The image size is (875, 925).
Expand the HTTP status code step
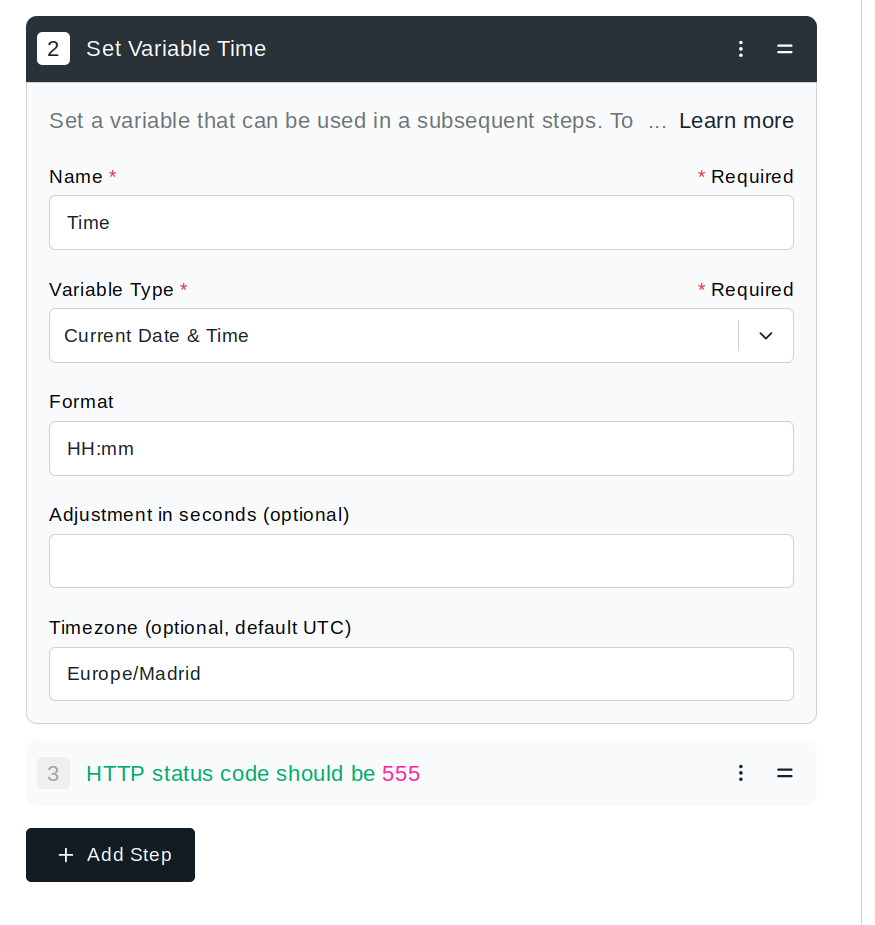point(421,773)
